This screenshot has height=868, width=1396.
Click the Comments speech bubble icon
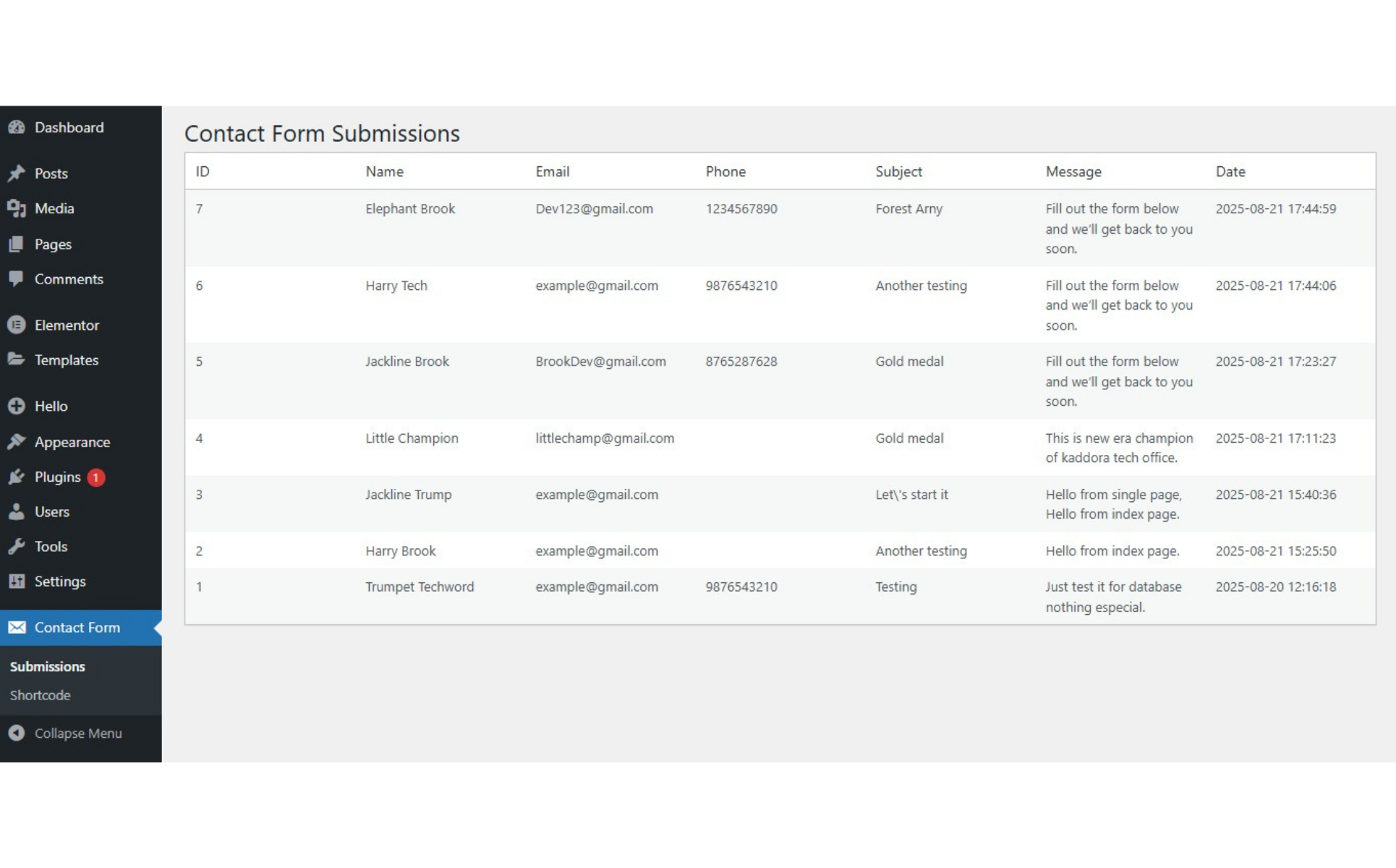point(17,278)
